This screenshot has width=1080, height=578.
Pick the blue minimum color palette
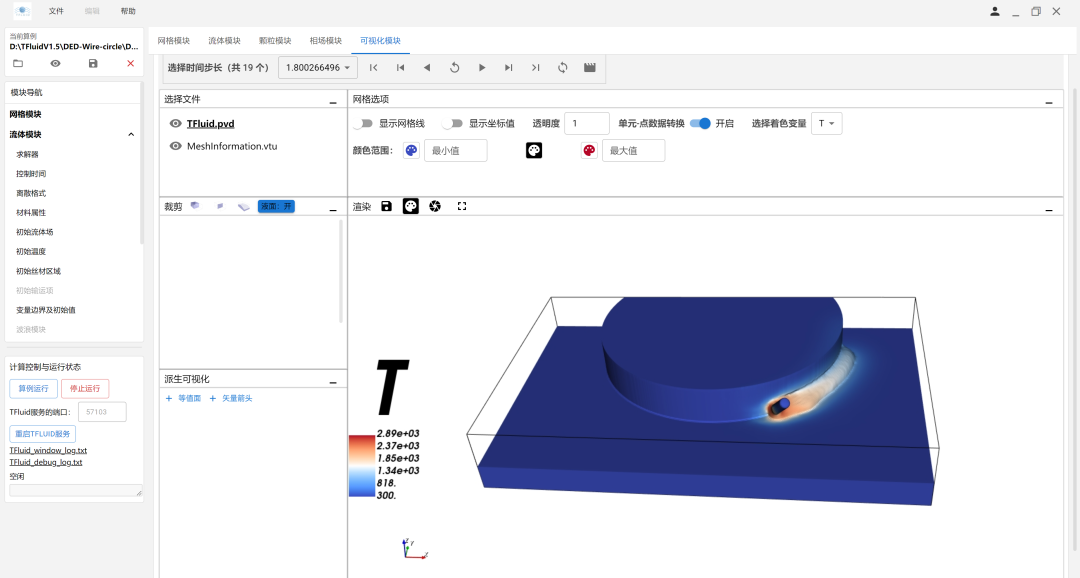(411, 150)
